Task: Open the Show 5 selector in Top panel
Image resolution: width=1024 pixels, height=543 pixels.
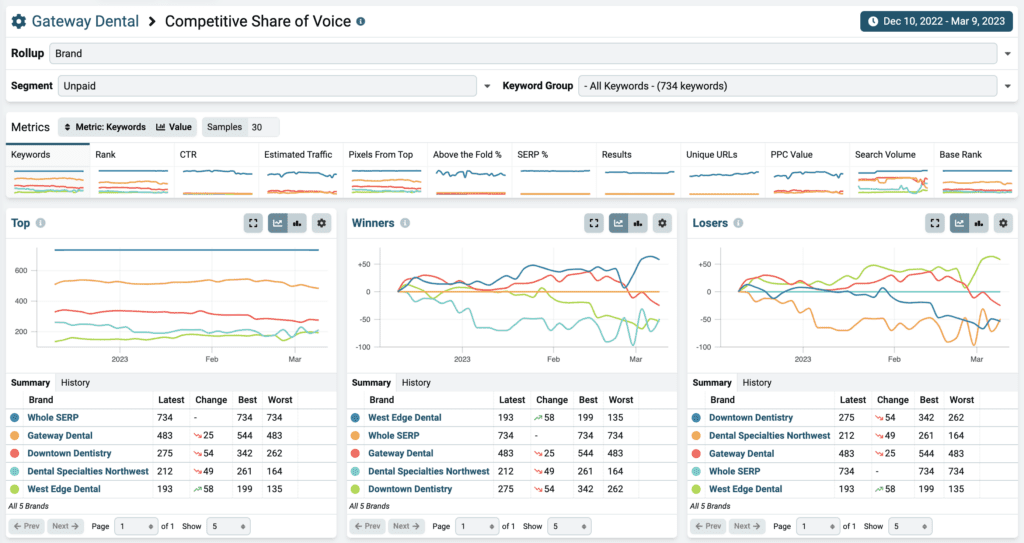Action: tap(228, 526)
